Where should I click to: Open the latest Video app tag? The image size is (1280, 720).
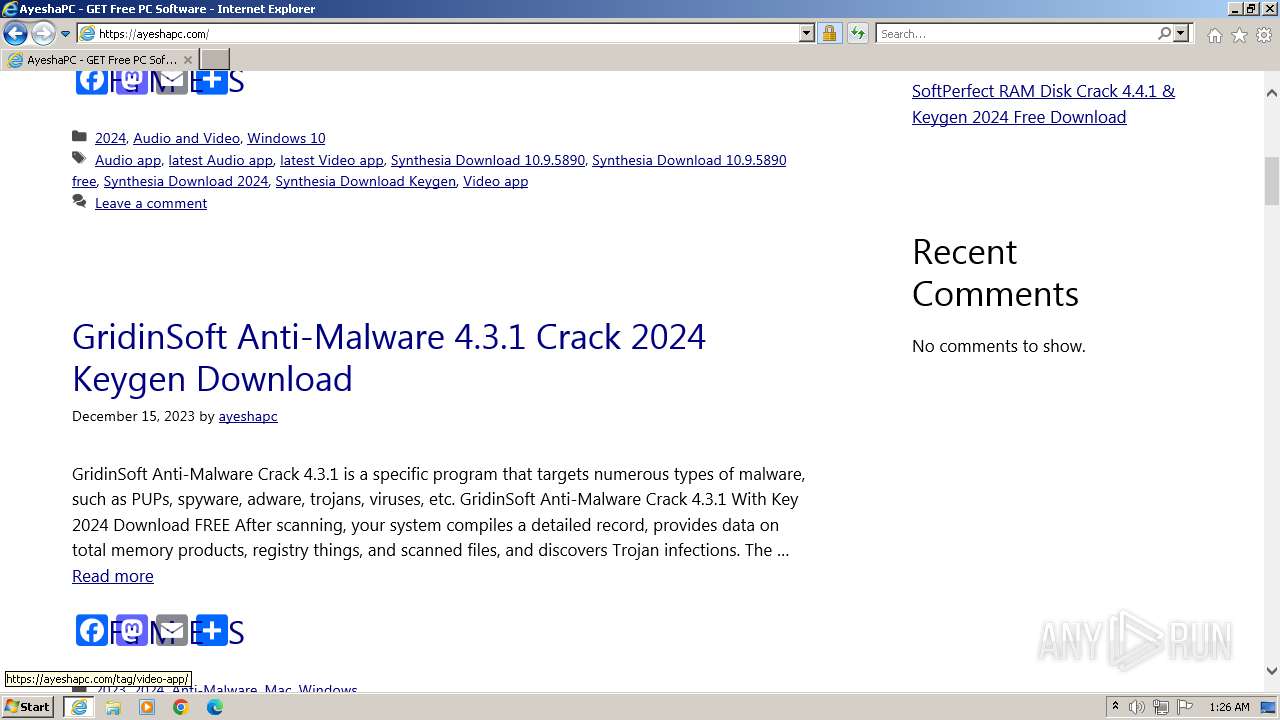pyautogui.click(x=331, y=160)
